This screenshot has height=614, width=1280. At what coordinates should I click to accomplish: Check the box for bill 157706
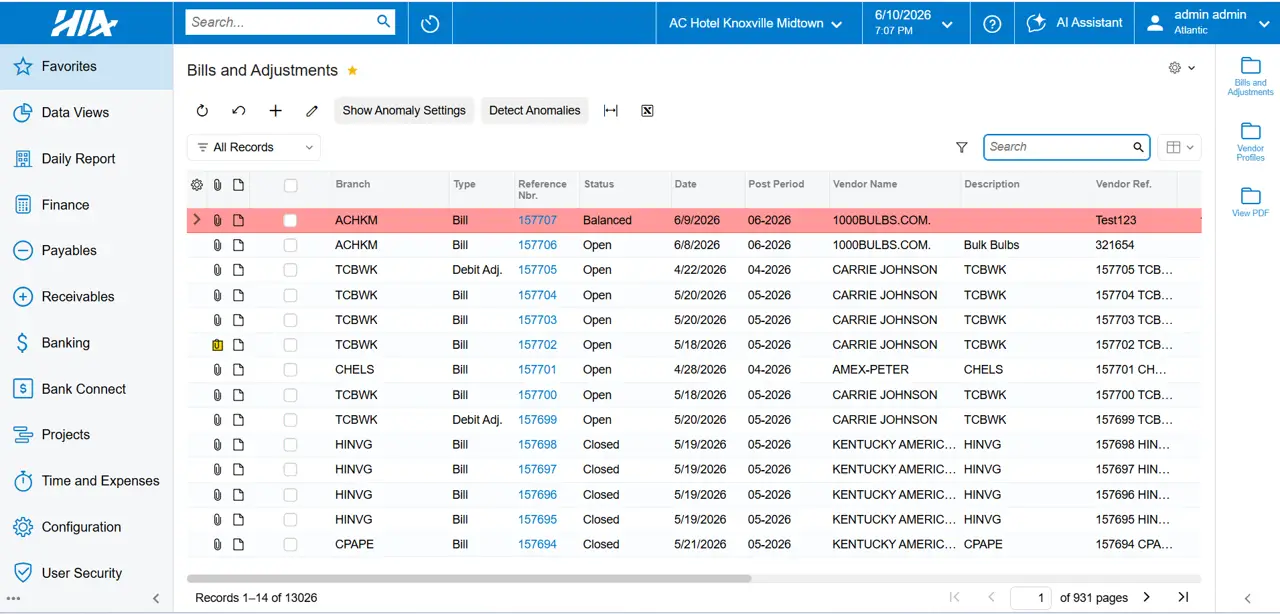(x=290, y=245)
